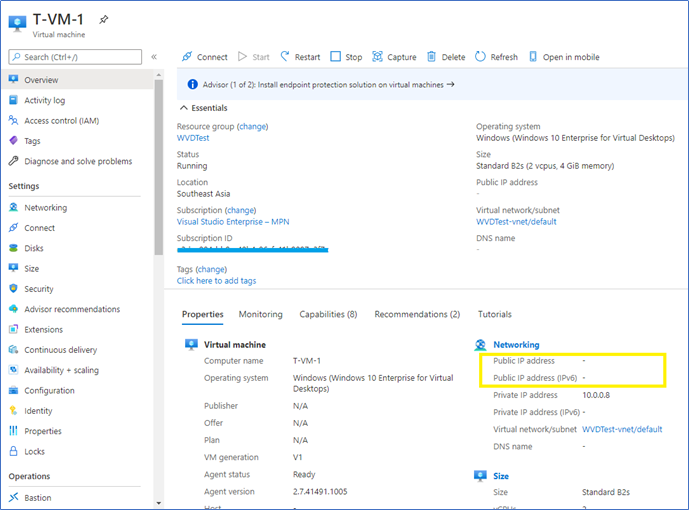Click the Bastion icon under Operations
The height and width of the screenshot is (510, 689).
tap(14, 497)
